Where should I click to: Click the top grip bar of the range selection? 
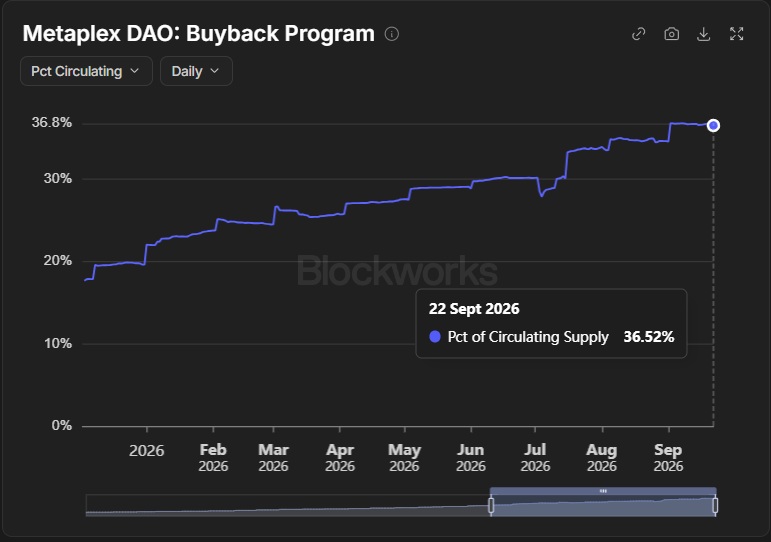(x=603, y=491)
